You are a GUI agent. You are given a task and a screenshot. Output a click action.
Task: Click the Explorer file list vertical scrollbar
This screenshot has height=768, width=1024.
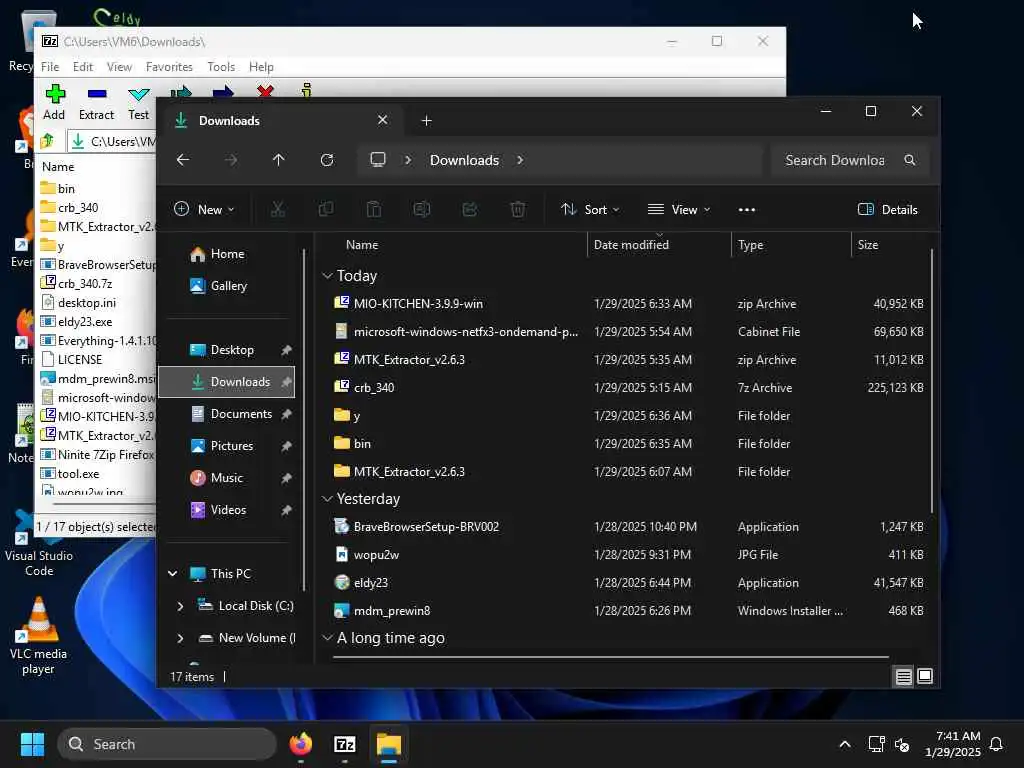click(932, 381)
